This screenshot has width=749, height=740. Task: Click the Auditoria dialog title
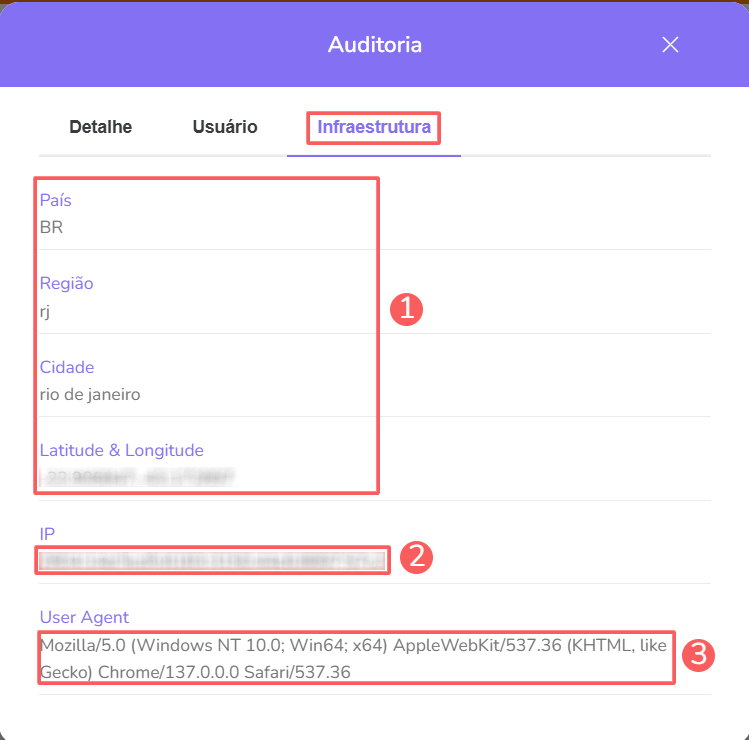point(374,45)
